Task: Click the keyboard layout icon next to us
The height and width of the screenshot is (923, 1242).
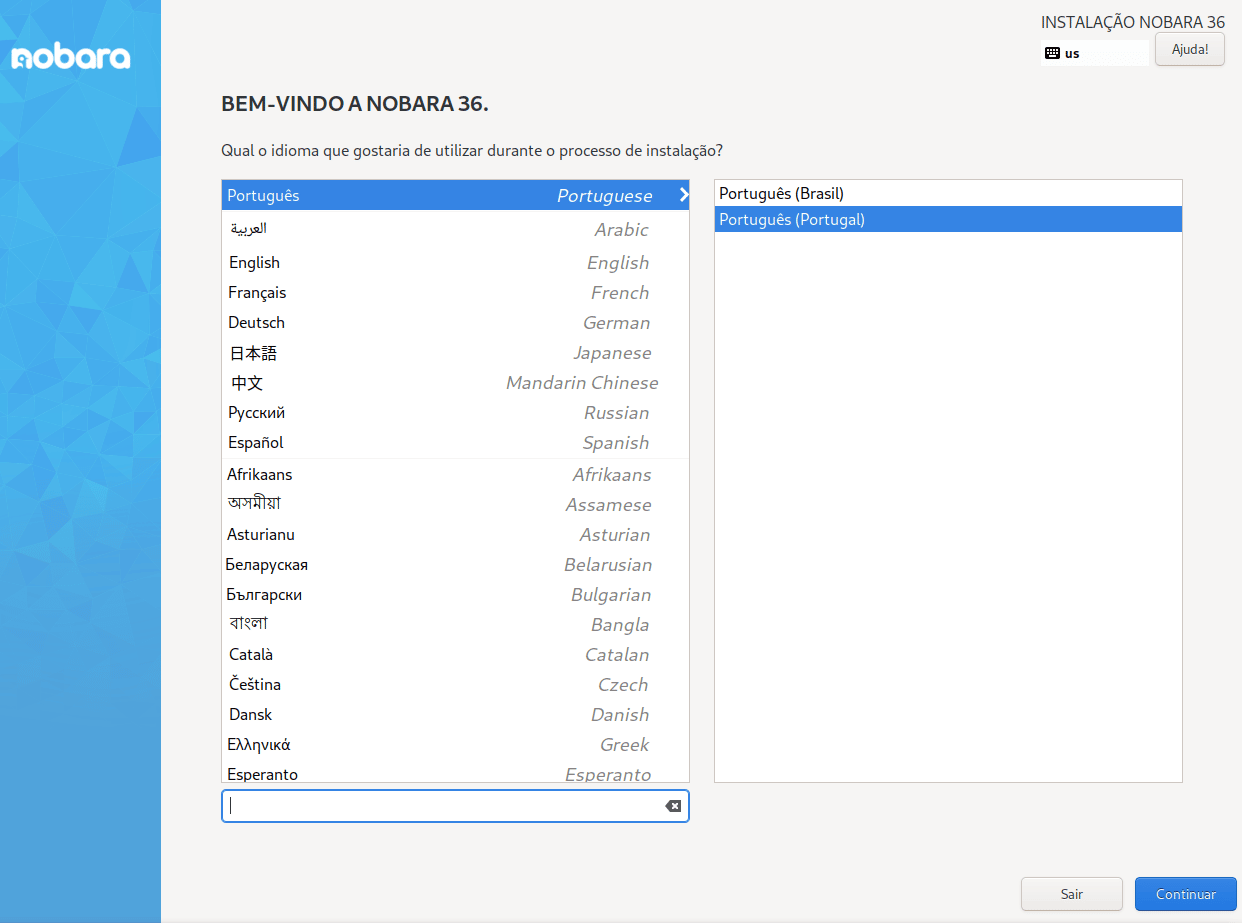Action: point(1052,53)
